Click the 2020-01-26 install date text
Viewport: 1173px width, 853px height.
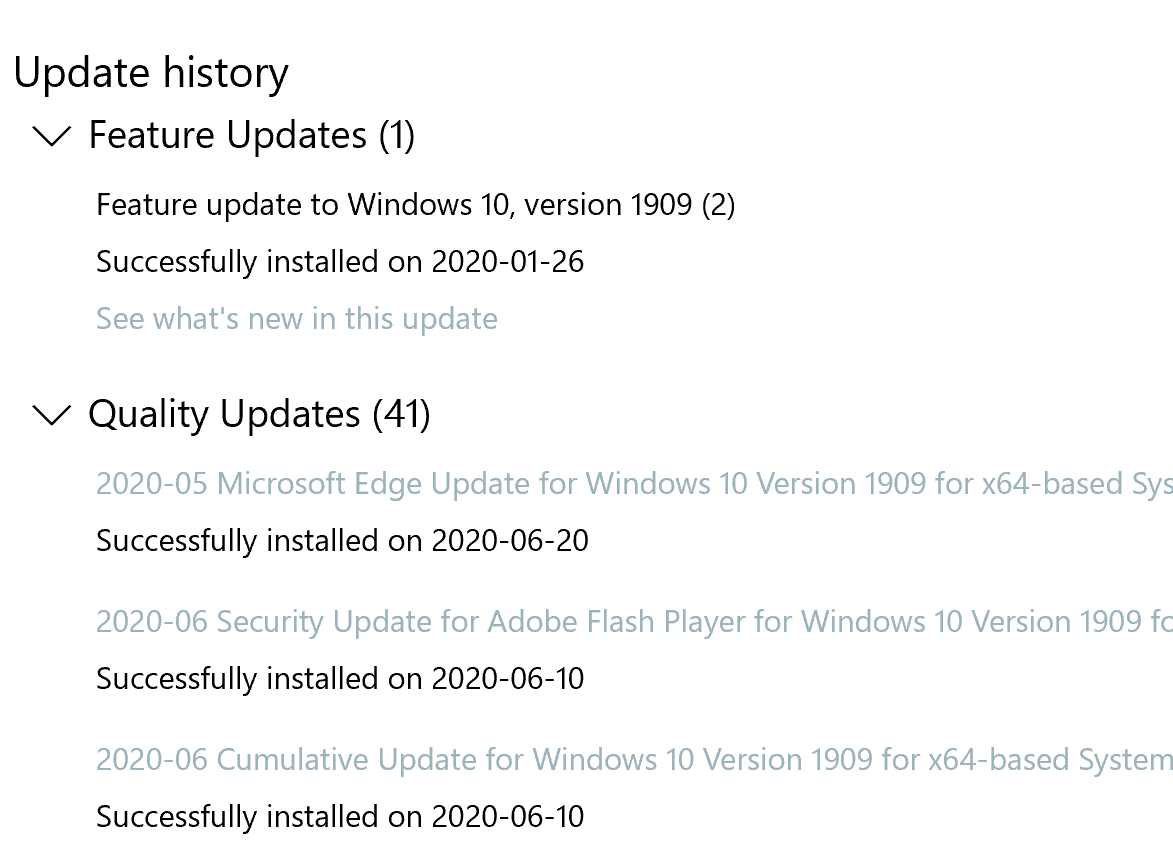coord(508,262)
